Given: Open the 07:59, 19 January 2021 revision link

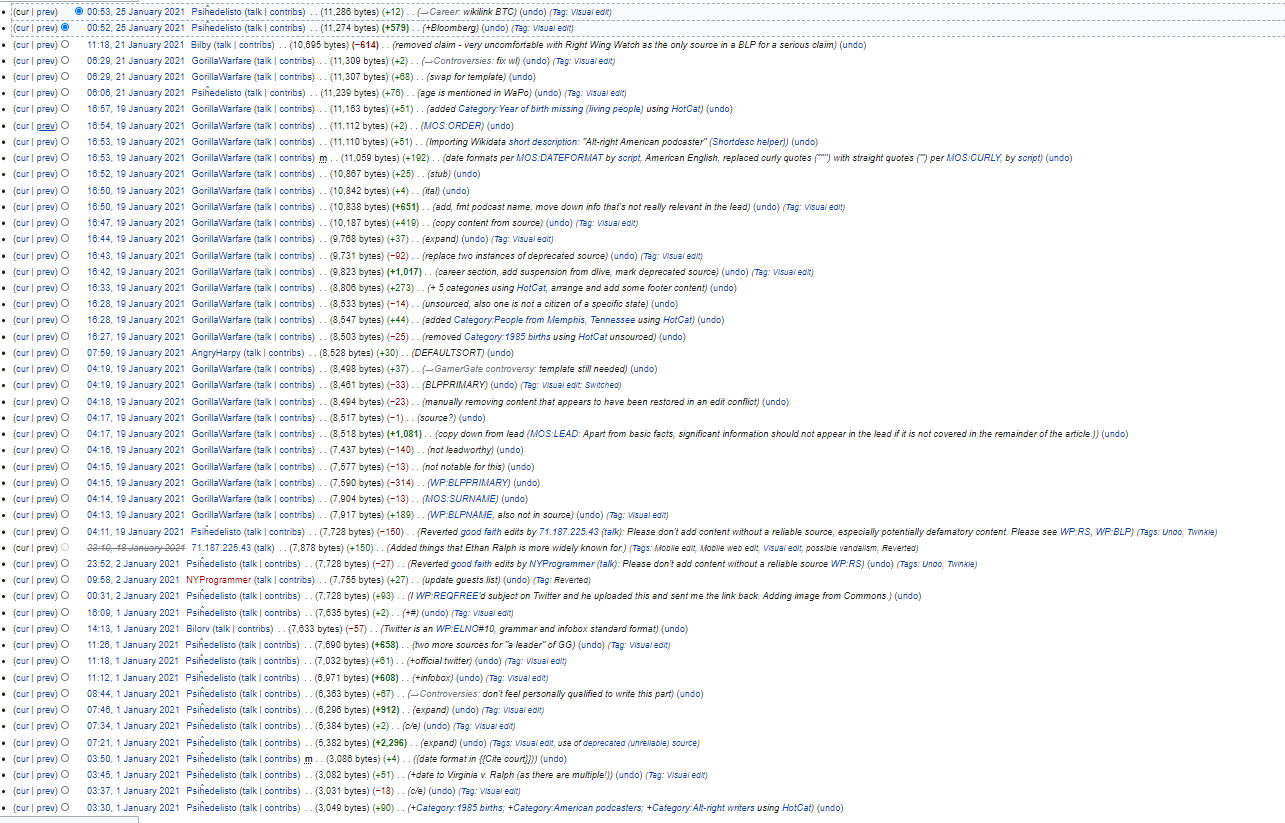Looking at the screenshot, I should pyautogui.click(x=136, y=353).
